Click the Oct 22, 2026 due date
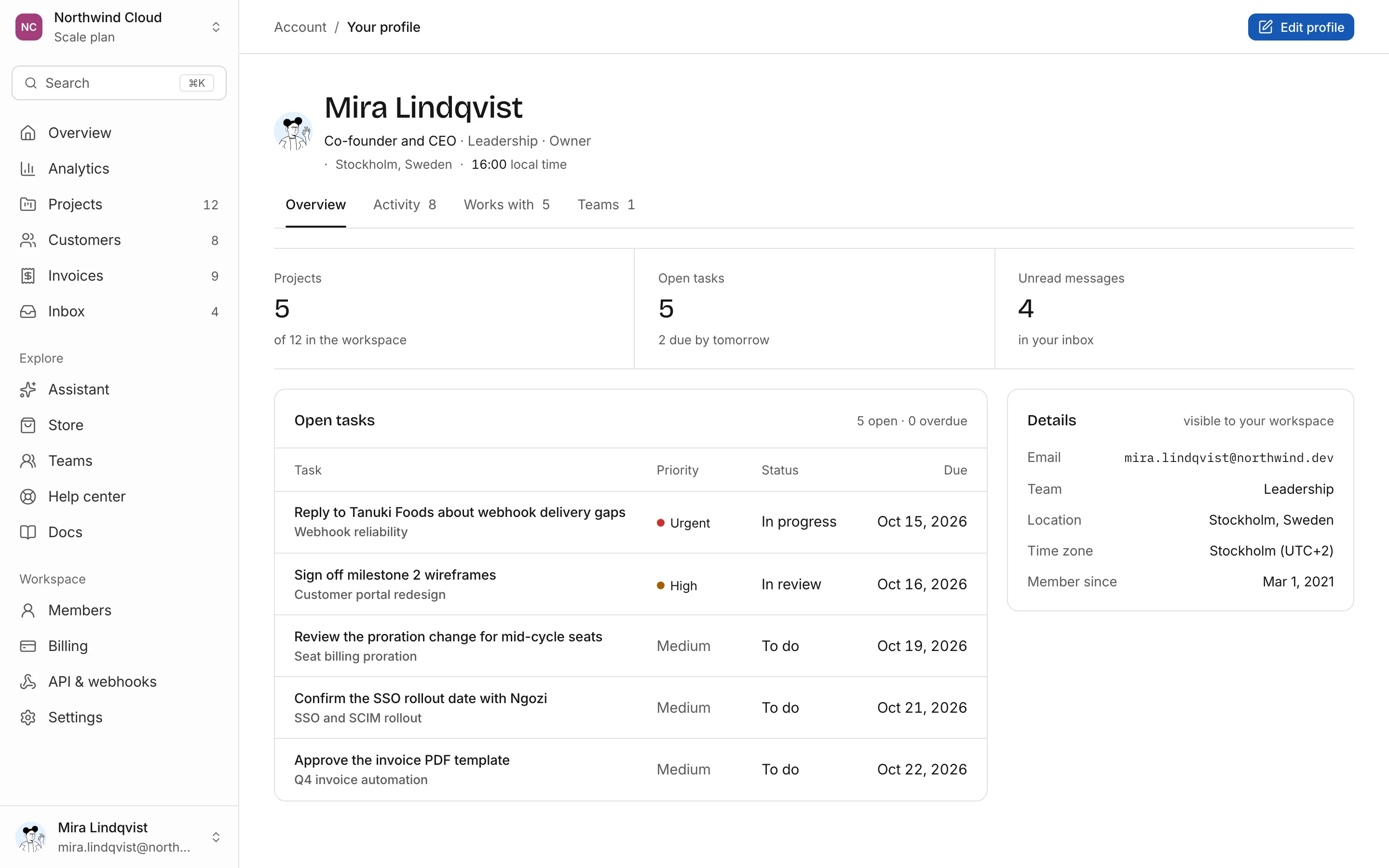1389x868 pixels. coord(922,769)
